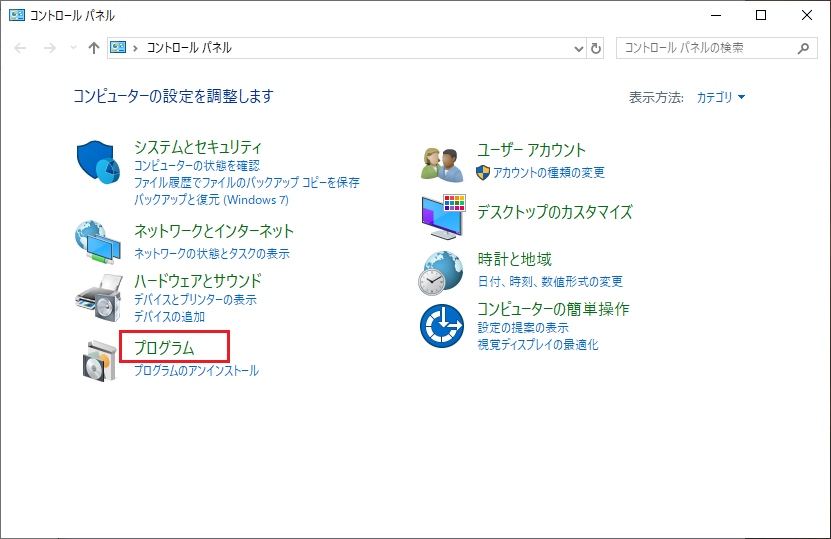Open ハードウェアとサウンド category
The width and height of the screenshot is (831, 539).
(198, 280)
